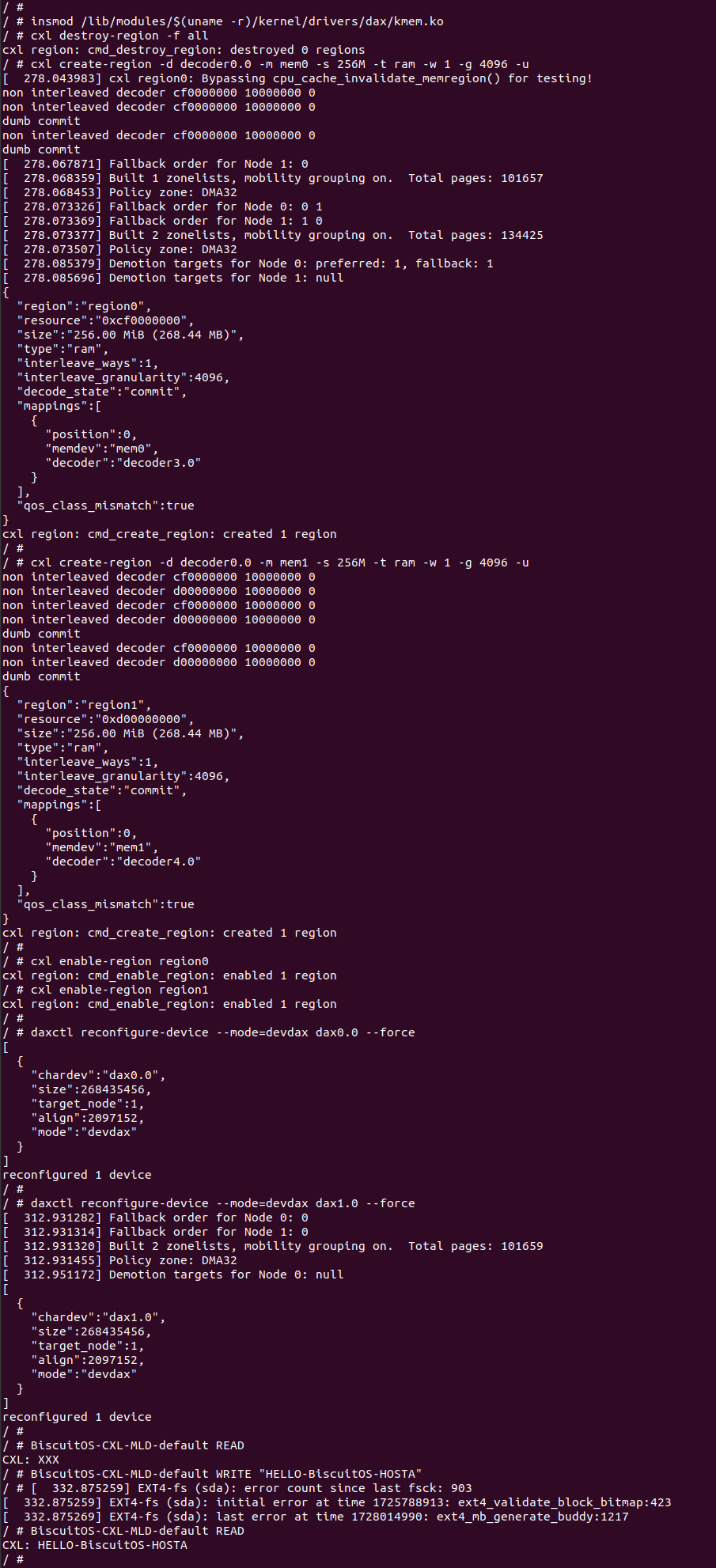Image resolution: width=716 pixels, height=1568 pixels.
Task: Click the "cxl destroy-region -f all" command
Action: (x=119, y=36)
